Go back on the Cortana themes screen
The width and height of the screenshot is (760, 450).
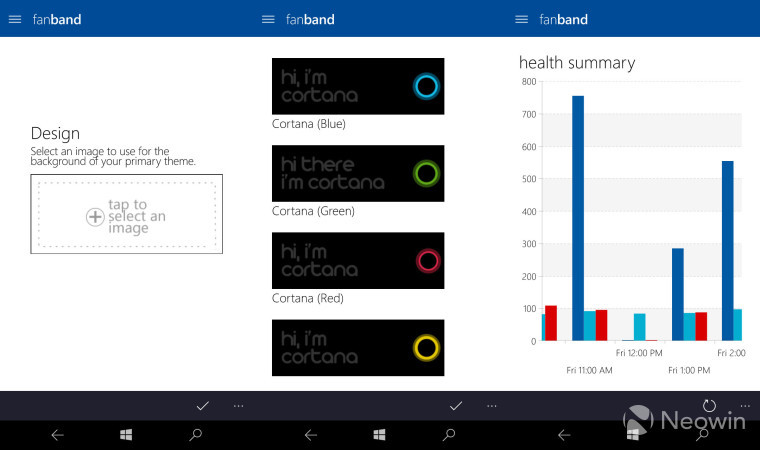(x=311, y=435)
